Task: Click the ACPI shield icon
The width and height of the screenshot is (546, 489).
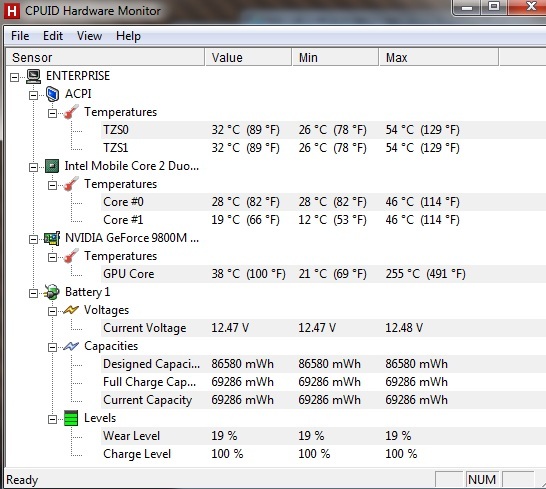Action: coord(53,94)
